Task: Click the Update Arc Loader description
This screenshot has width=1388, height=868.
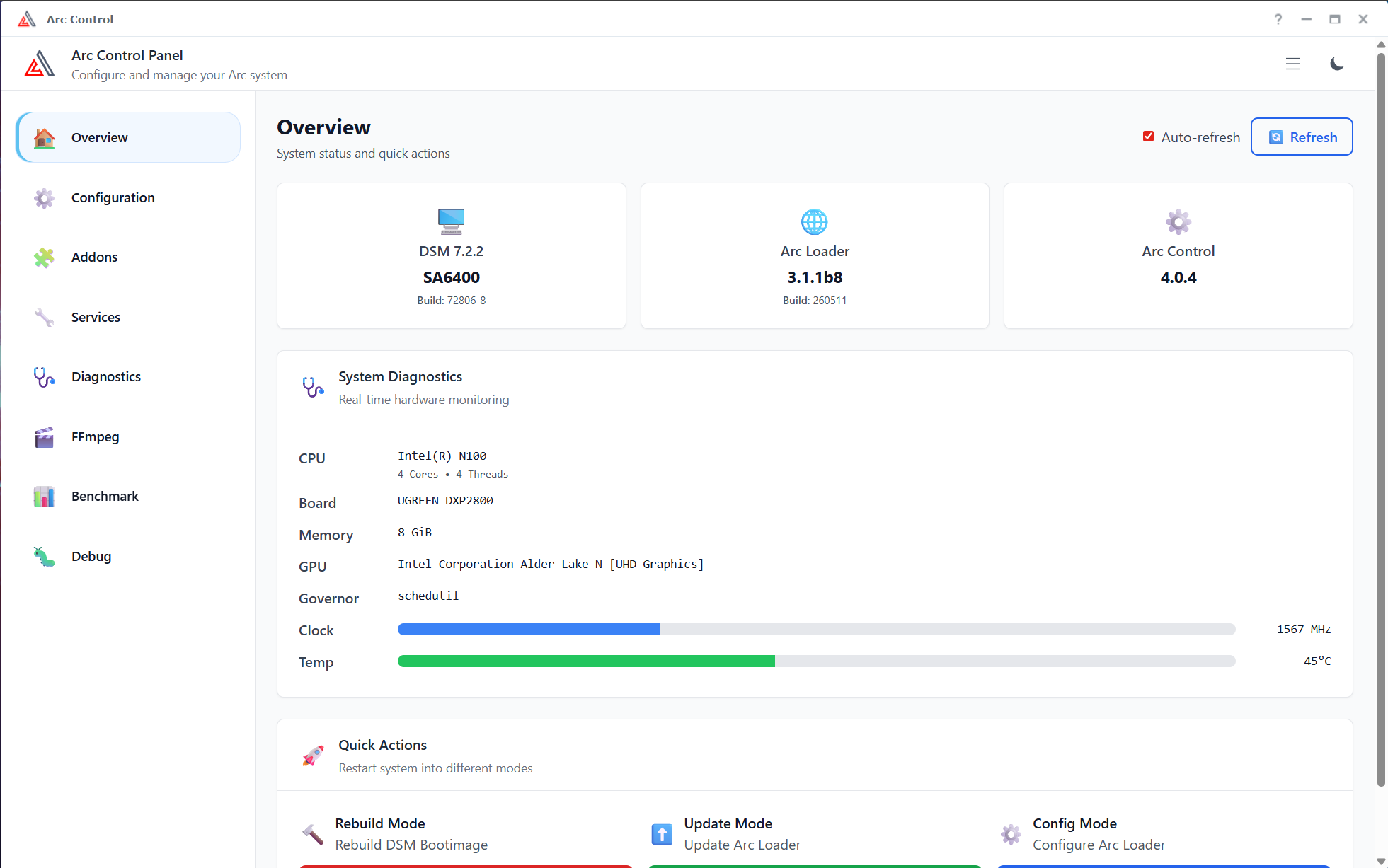Action: click(x=742, y=845)
